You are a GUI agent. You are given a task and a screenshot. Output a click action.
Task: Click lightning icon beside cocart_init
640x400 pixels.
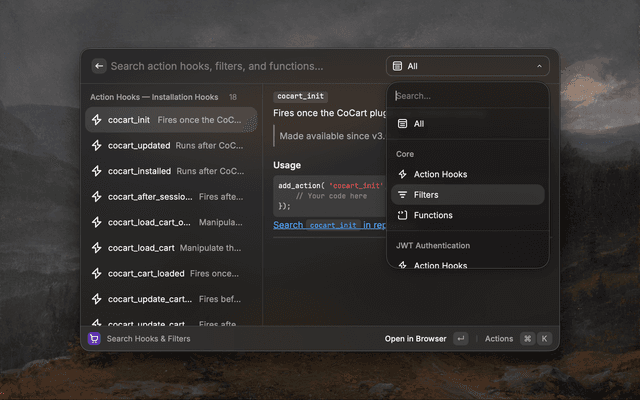coord(96,120)
